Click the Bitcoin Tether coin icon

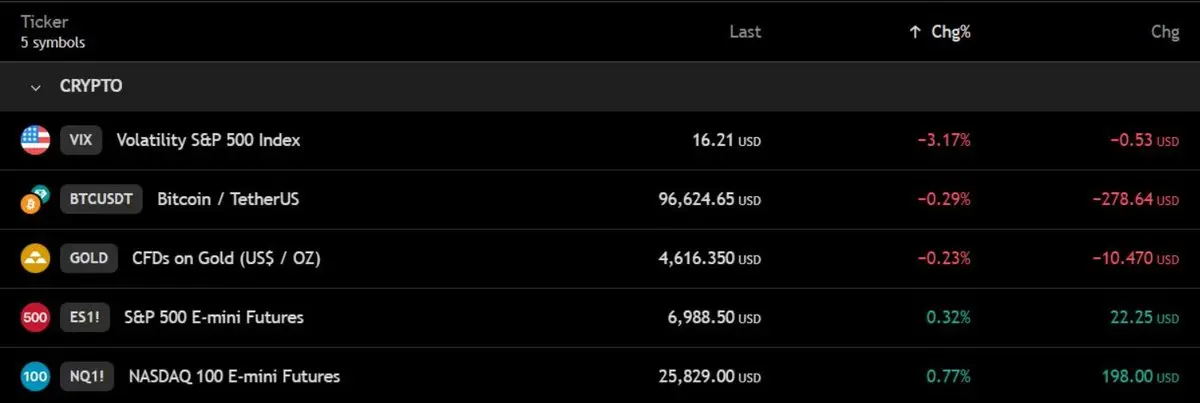point(35,199)
